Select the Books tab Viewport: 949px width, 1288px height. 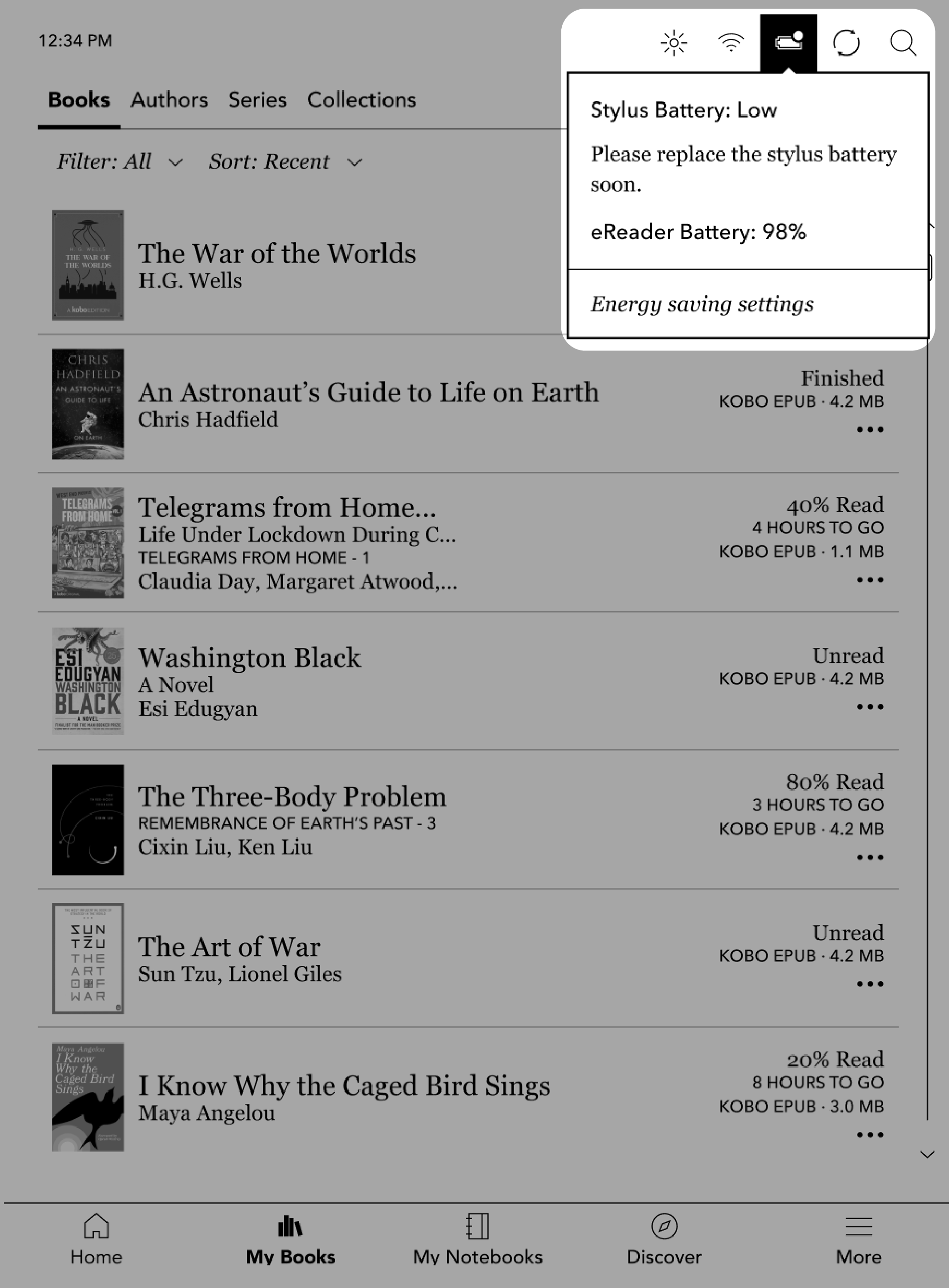[78, 100]
